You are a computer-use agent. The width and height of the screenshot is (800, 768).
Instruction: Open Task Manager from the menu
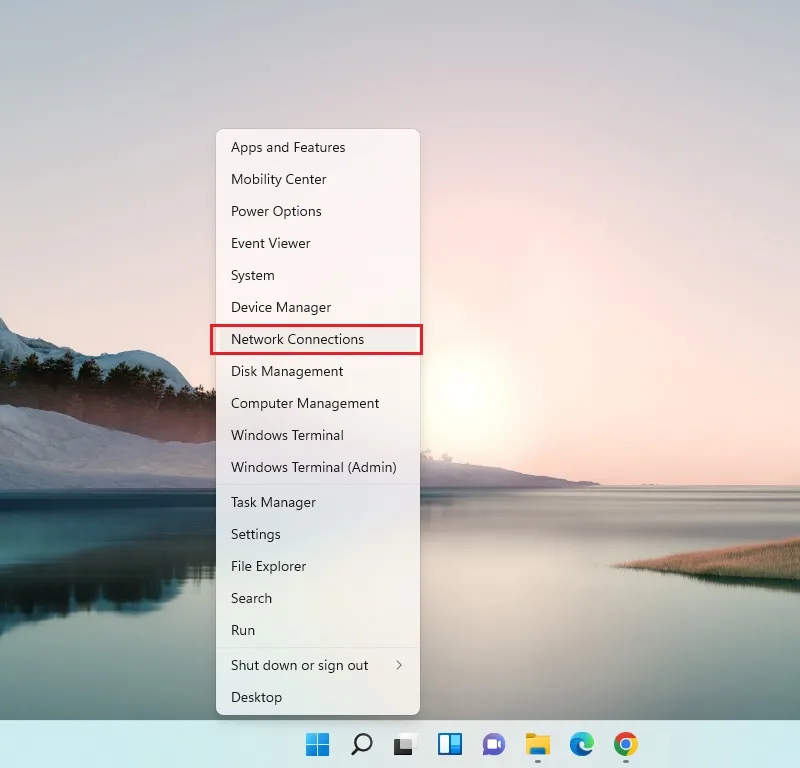click(x=318, y=503)
